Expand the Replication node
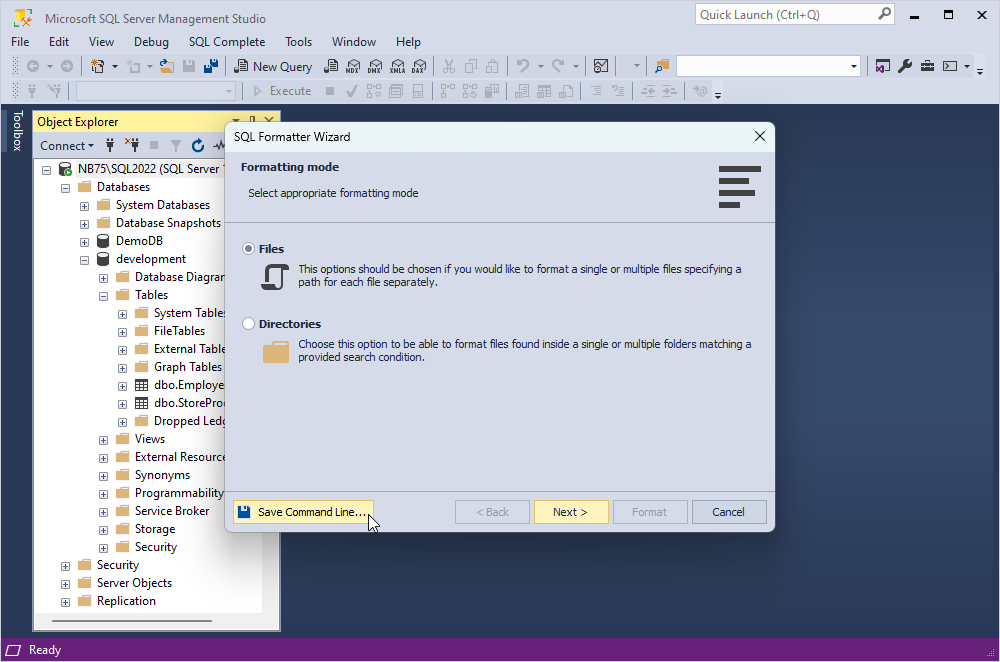Image resolution: width=1000 pixels, height=662 pixels. pyautogui.click(x=65, y=602)
